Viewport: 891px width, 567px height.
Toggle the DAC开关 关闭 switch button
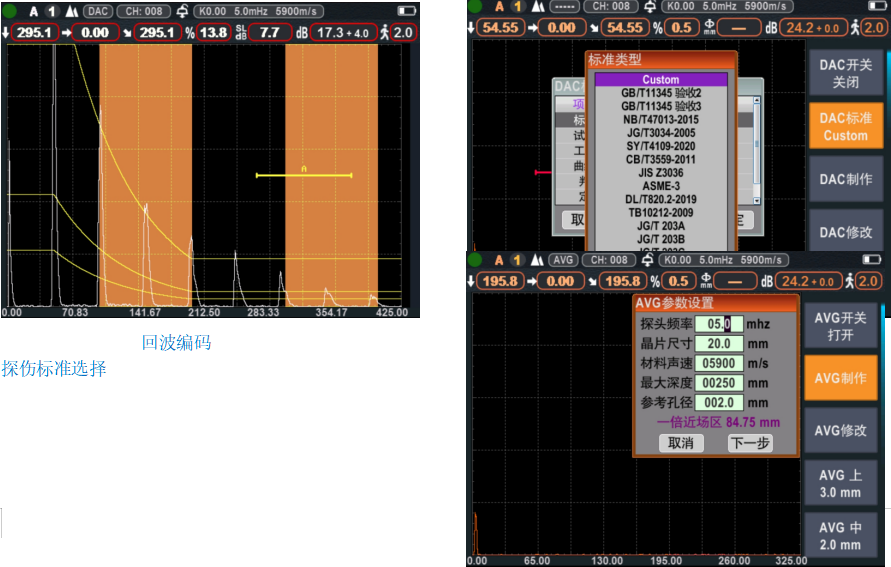coord(846,74)
